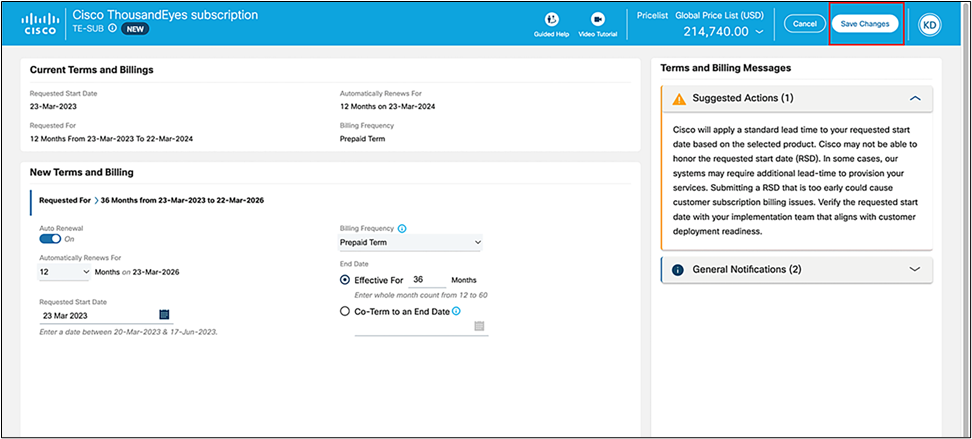Click the Billing Frequency info icon
The height and width of the screenshot is (439, 972).
point(401,229)
